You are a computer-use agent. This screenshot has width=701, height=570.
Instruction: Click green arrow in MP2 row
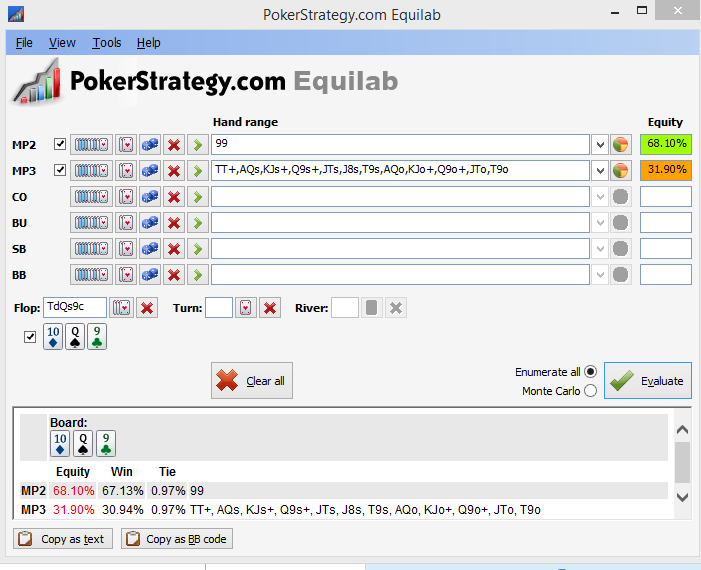pyautogui.click(x=198, y=144)
